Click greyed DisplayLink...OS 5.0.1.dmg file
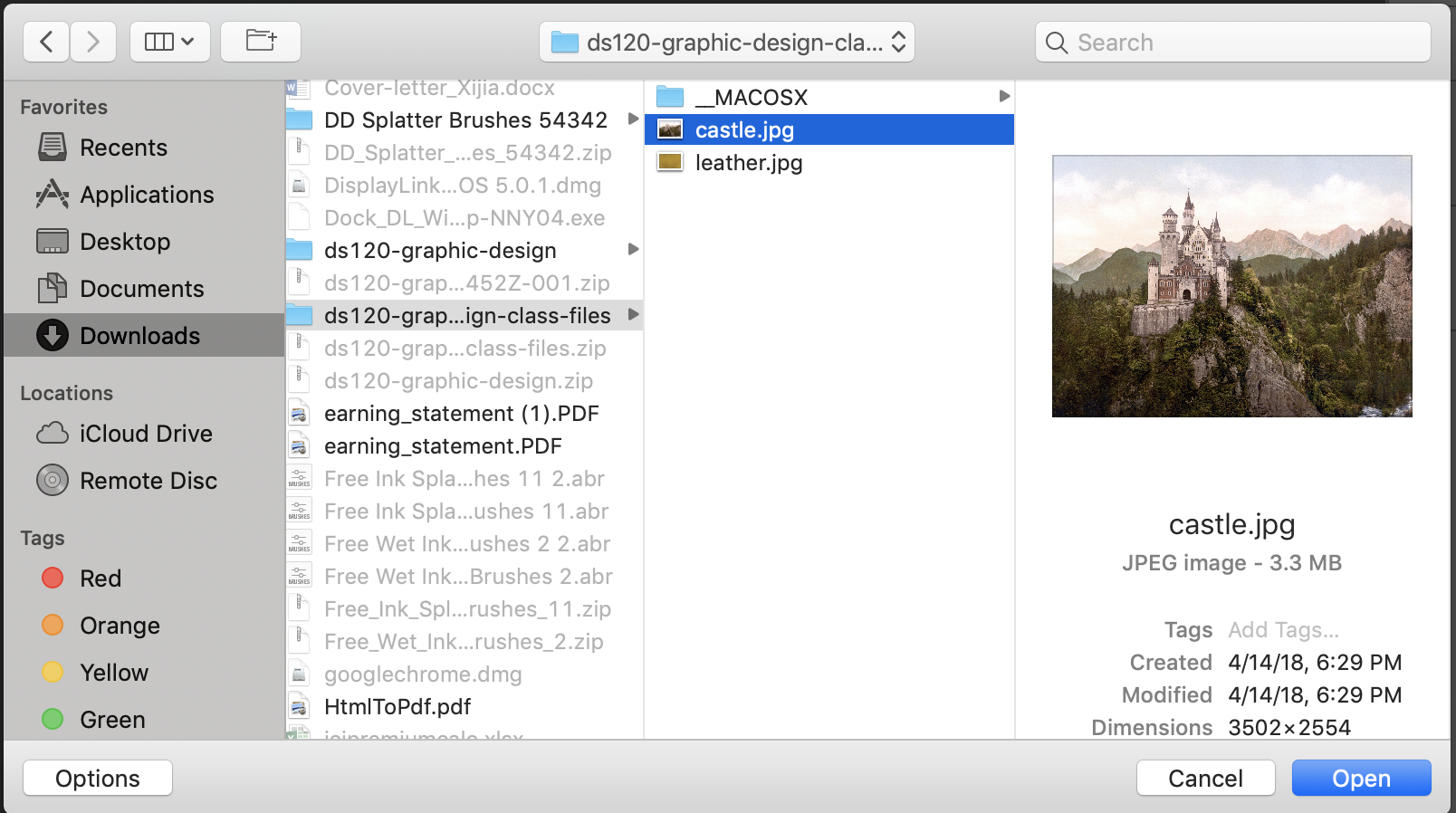Viewport: 1456px width, 813px height. pyautogui.click(x=464, y=186)
